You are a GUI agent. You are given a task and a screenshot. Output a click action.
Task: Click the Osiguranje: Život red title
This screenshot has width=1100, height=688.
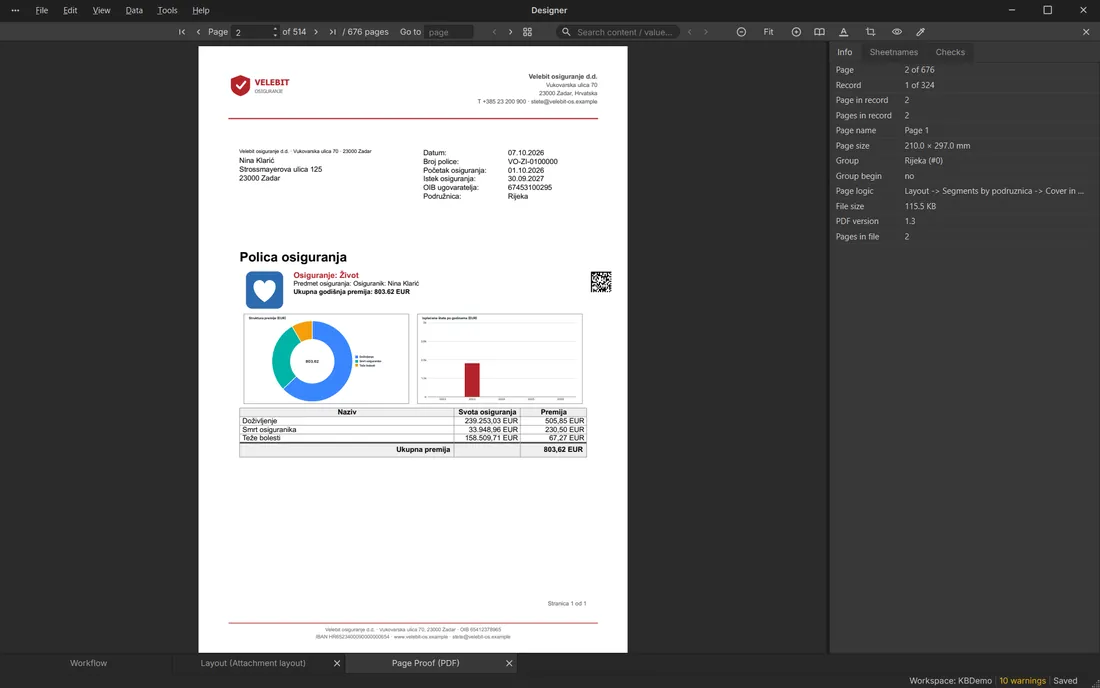(326, 276)
